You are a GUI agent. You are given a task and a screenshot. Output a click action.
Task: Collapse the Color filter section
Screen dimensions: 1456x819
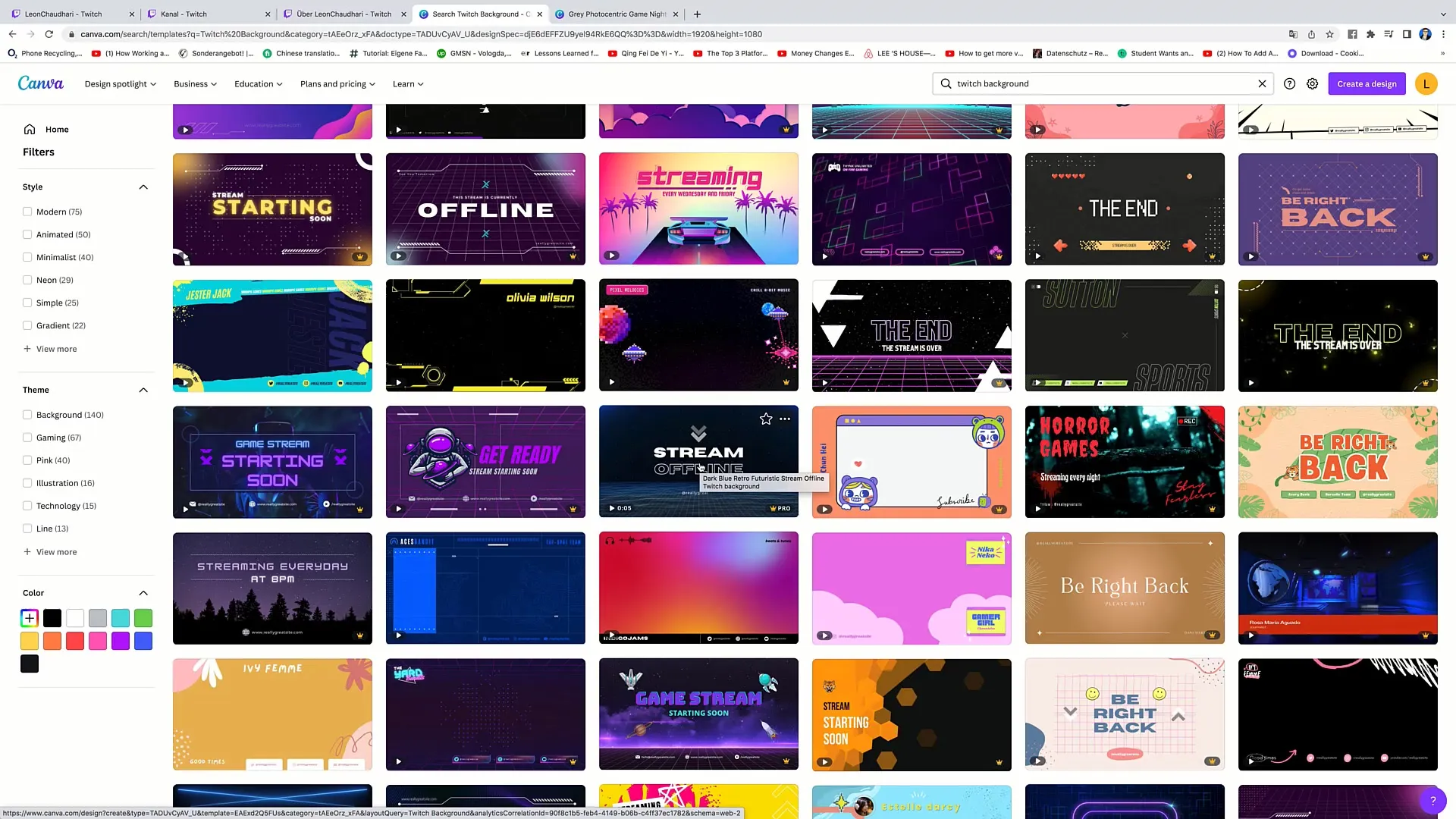coord(143,593)
